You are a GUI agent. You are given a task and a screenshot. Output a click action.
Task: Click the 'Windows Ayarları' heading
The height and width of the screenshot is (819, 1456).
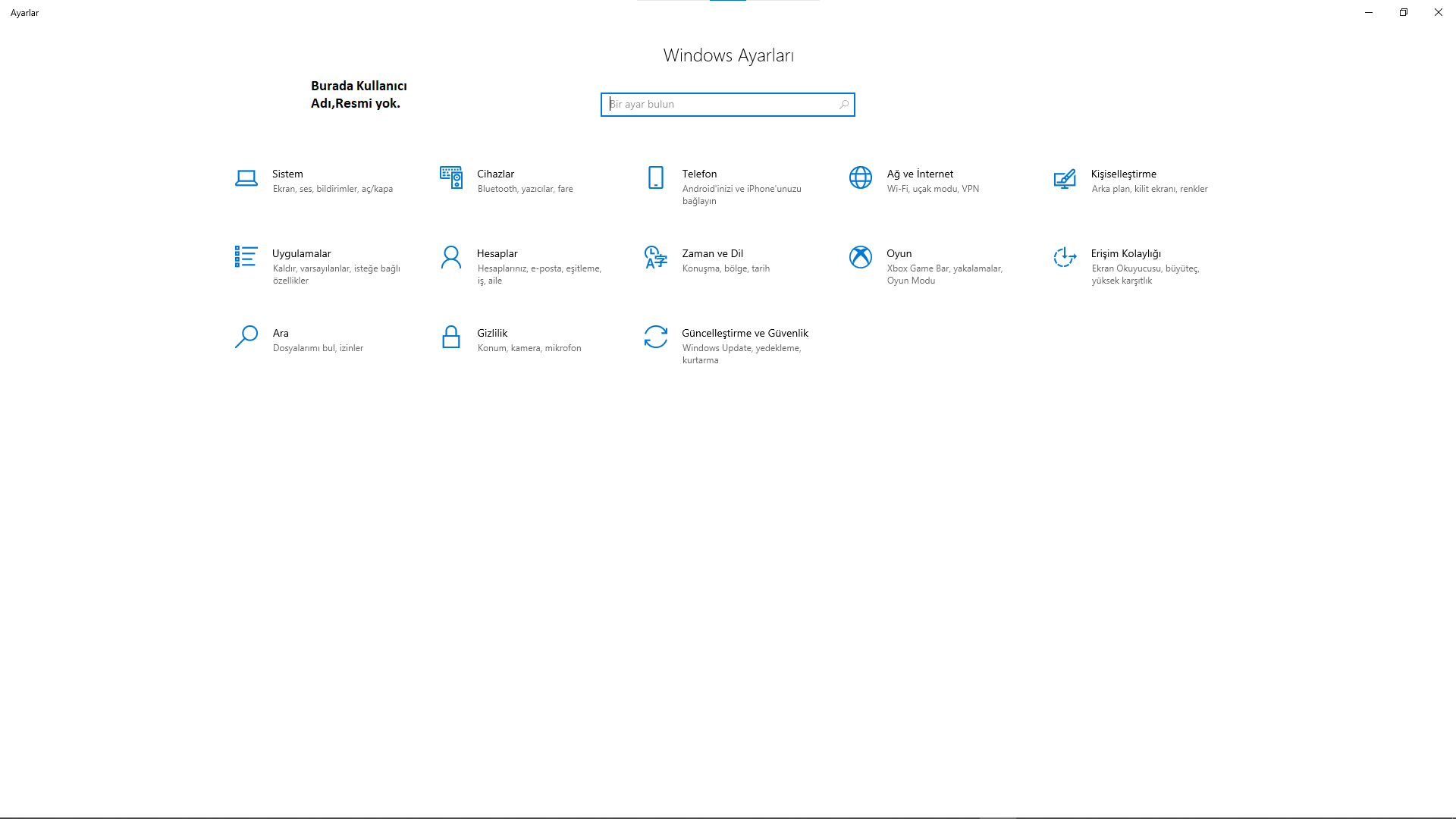click(728, 55)
